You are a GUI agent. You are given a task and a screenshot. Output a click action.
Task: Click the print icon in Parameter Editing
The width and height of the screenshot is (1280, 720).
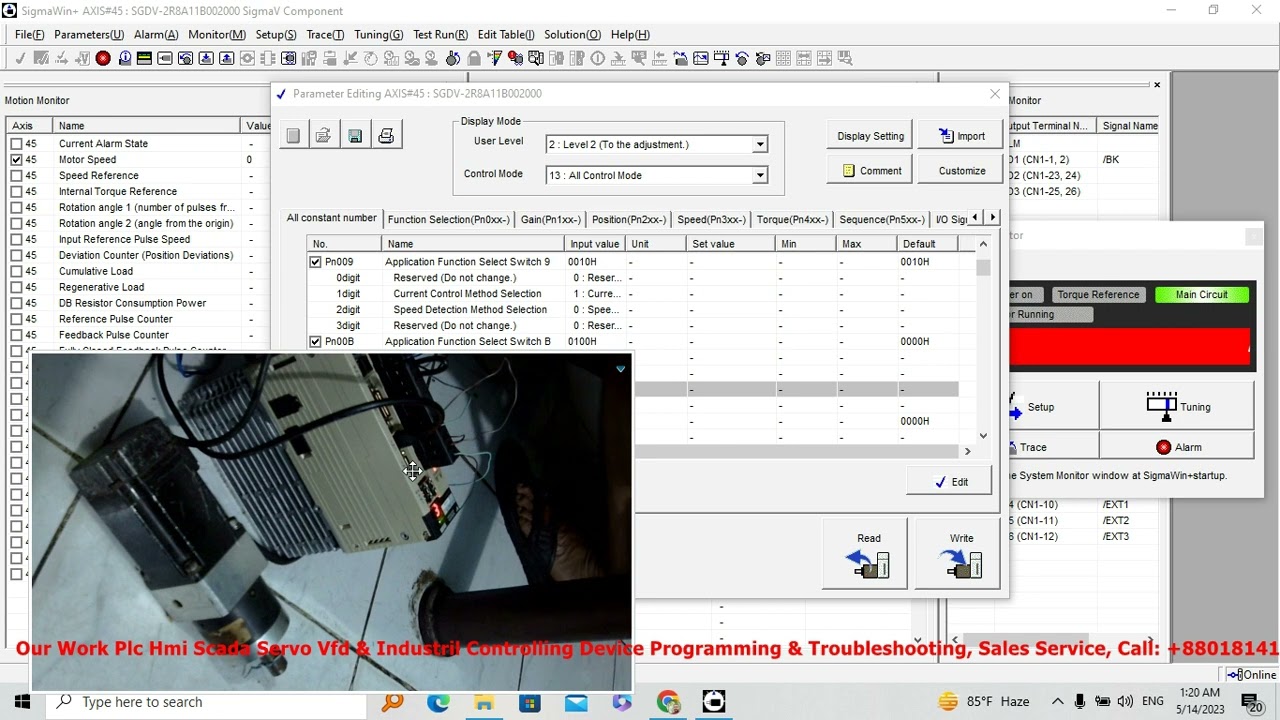pyautogui.click(x=386, y=136)
